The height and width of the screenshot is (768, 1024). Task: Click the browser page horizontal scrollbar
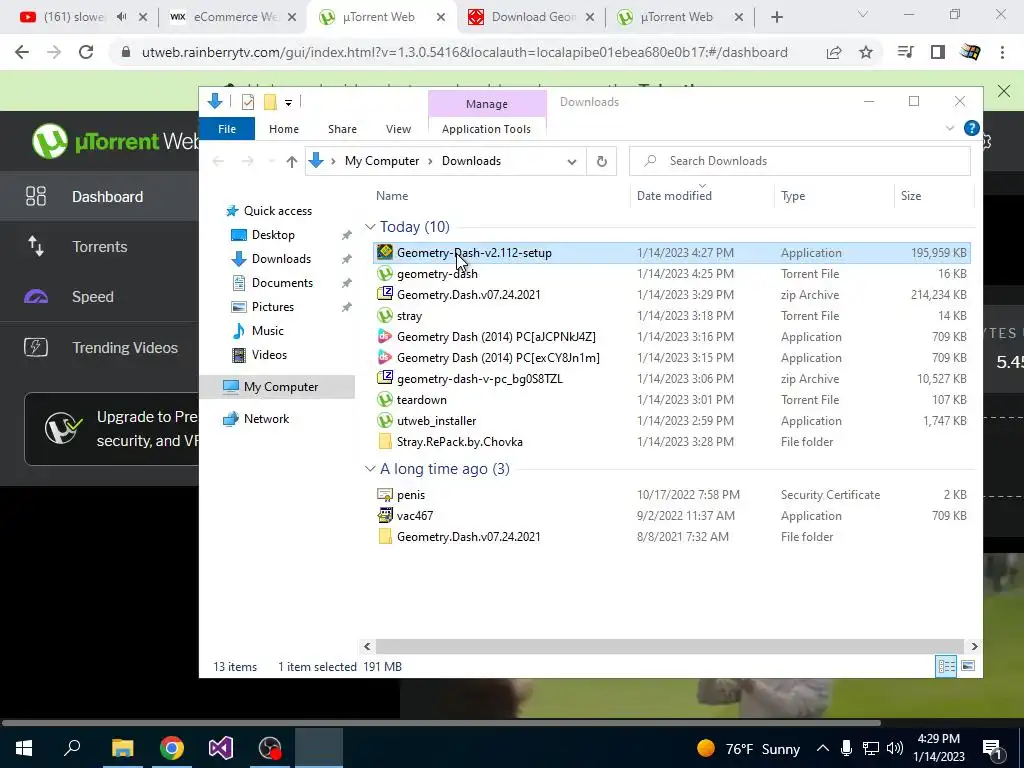441,722
